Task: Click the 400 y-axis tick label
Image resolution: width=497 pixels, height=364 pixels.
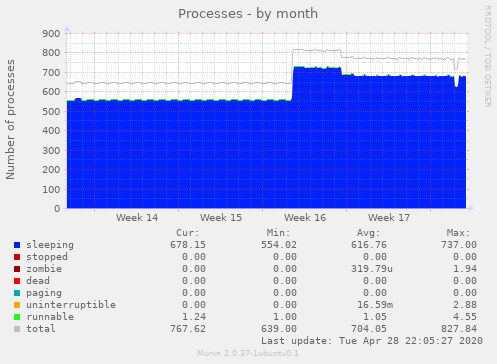Action: coord(51,131)
